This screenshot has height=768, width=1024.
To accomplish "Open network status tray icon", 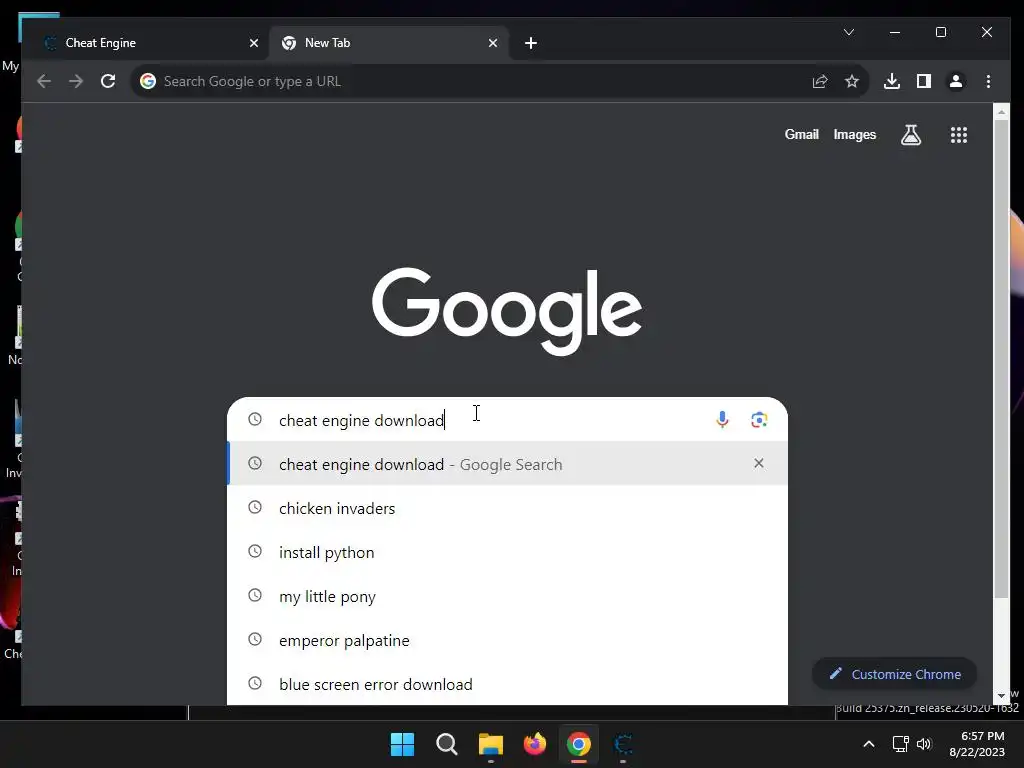I will (x=901, y=744).
